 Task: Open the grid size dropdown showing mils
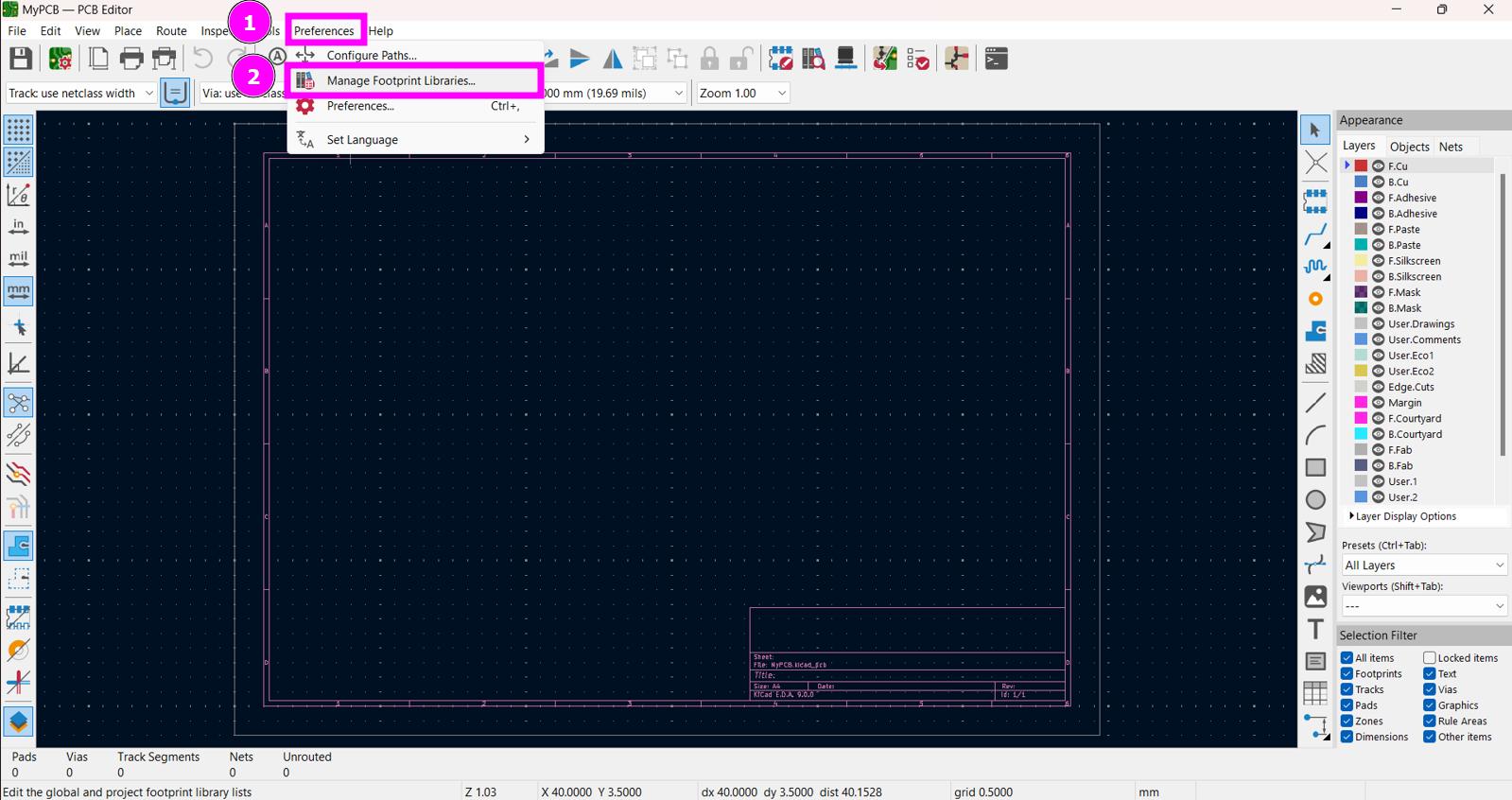(613, 93)
